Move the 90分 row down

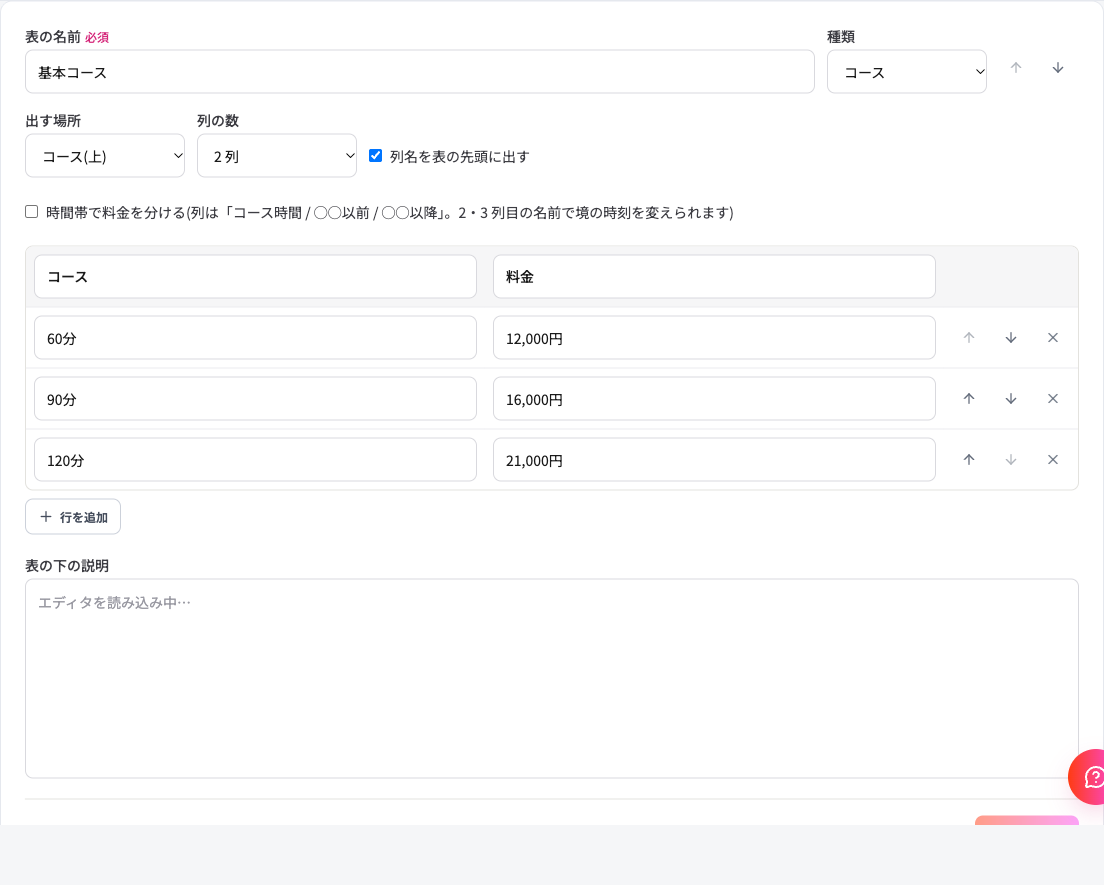click(1011, 398)
